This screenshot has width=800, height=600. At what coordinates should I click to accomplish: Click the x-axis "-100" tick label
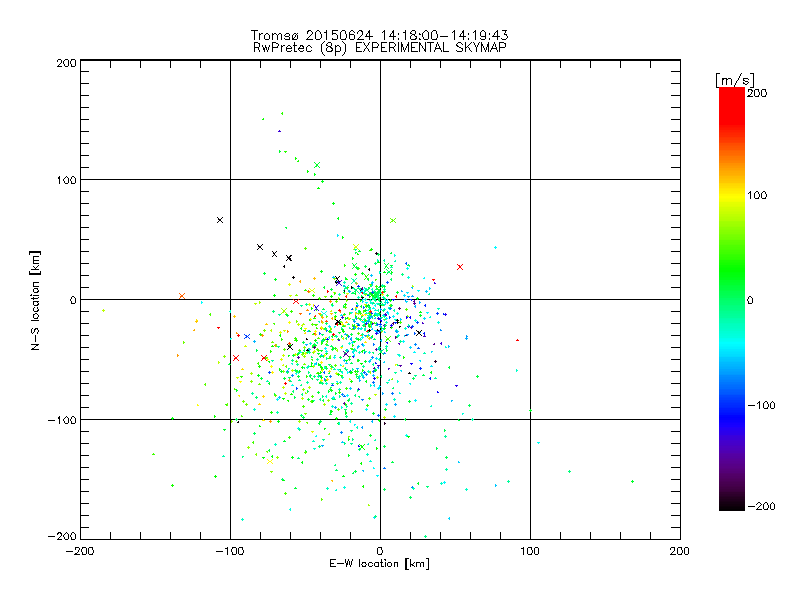coord(230,551)
